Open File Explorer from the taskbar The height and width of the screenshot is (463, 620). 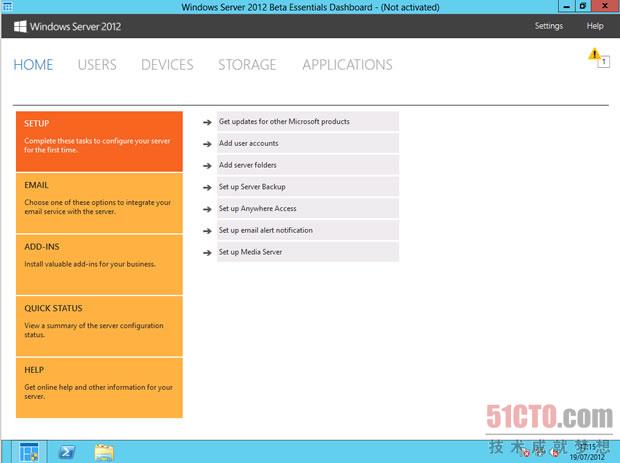pos(104,452)
